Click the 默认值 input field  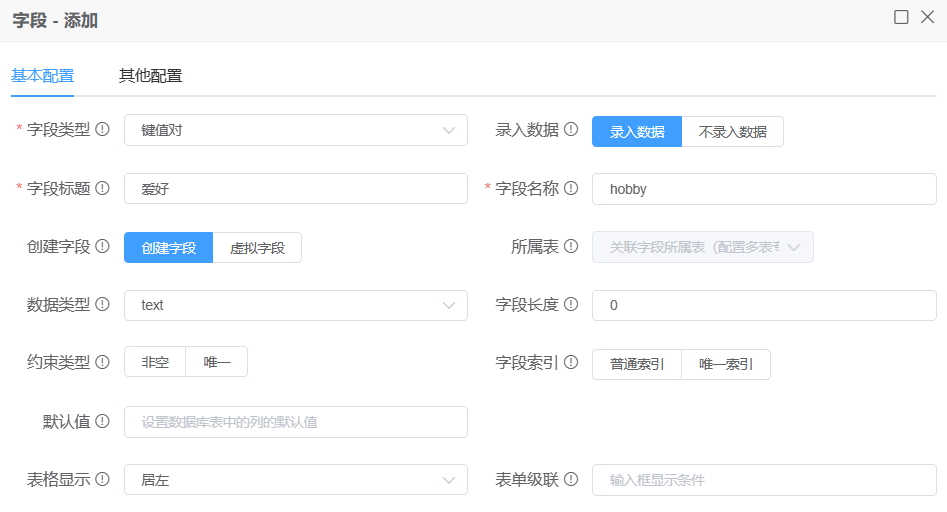295,422
